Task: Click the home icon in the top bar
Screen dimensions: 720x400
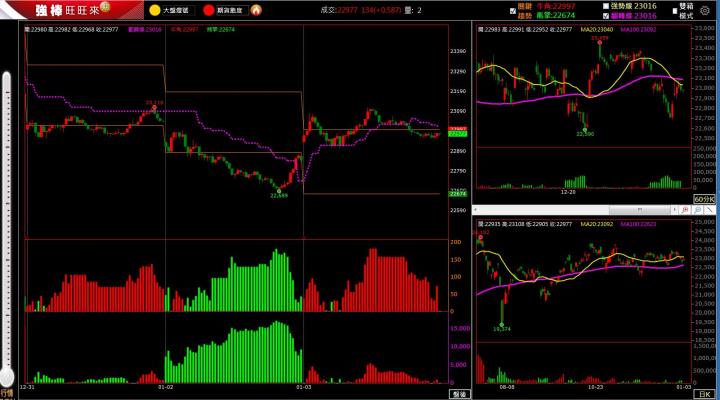Action: point(257,10)
